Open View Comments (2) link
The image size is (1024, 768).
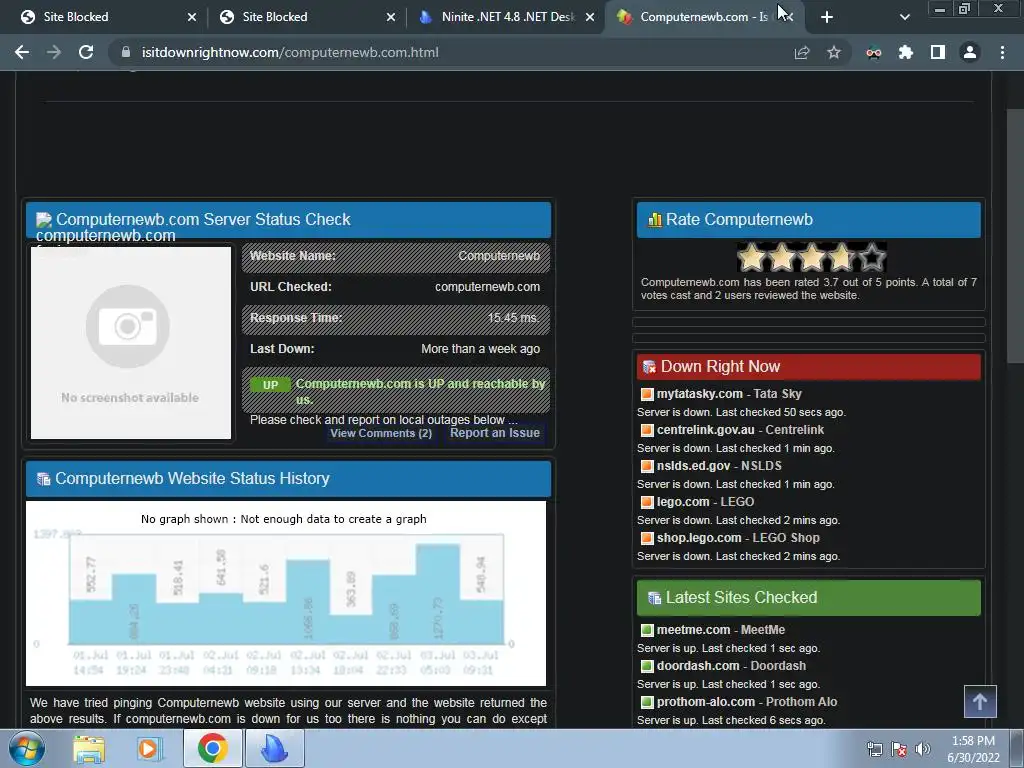[x=381, y=433]
